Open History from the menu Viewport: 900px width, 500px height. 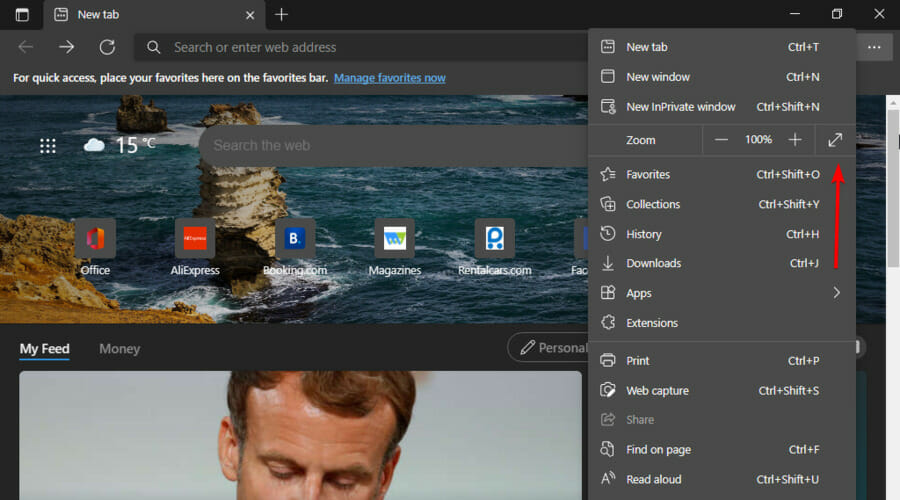644,234
